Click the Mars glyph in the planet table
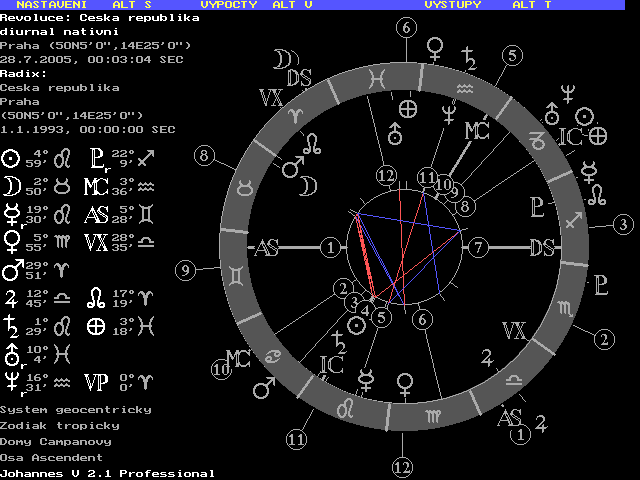 pos(12,269)
